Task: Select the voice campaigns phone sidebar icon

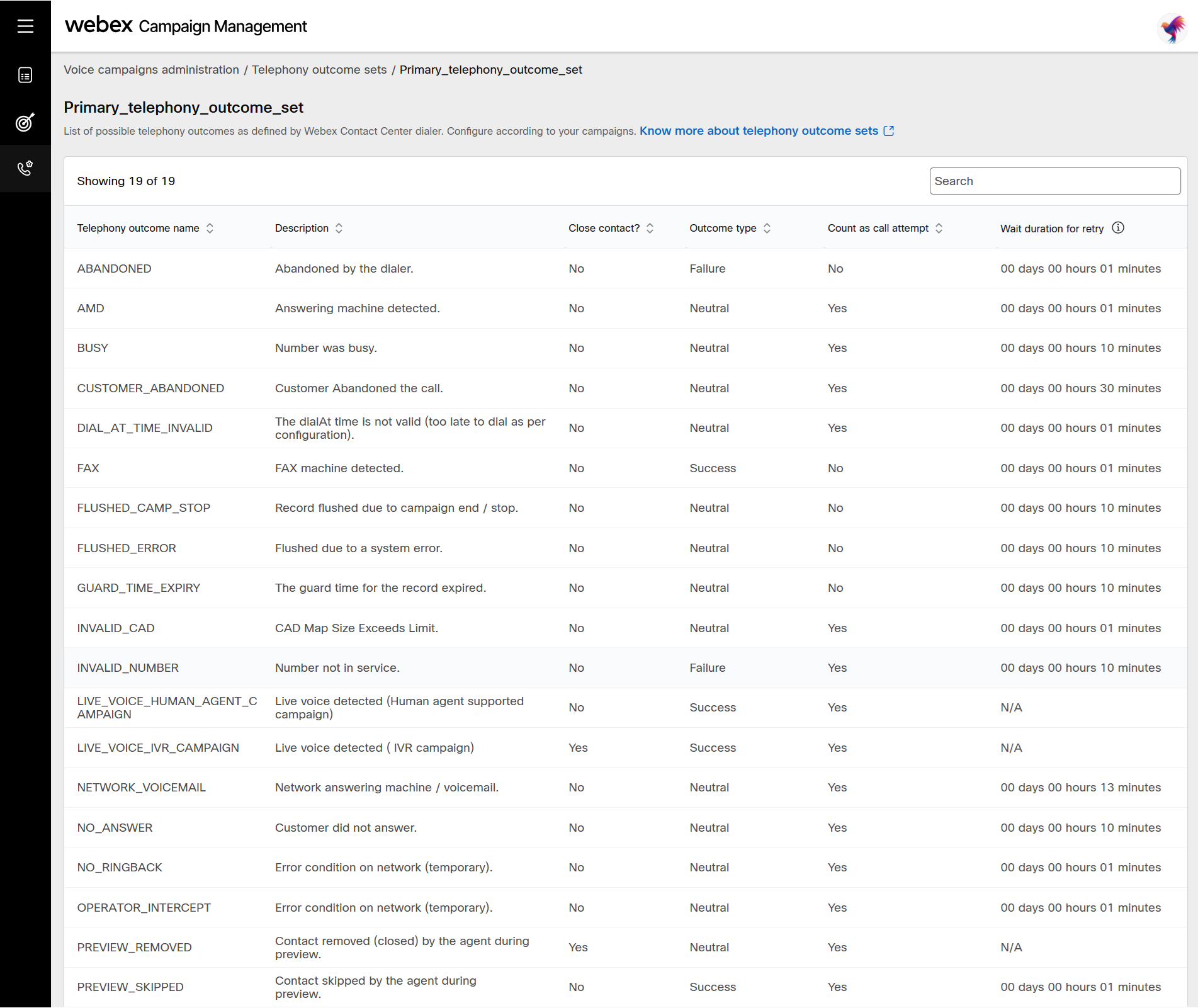Action: click(x=25, y=168)
